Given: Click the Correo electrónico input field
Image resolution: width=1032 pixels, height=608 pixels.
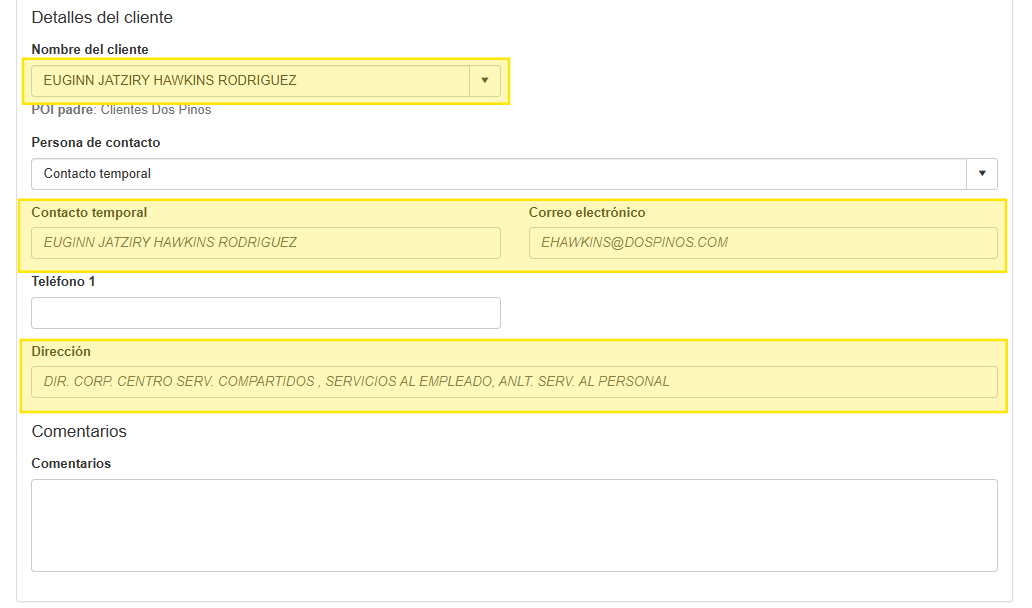Looking at the screenshot, I should (762, 243).
